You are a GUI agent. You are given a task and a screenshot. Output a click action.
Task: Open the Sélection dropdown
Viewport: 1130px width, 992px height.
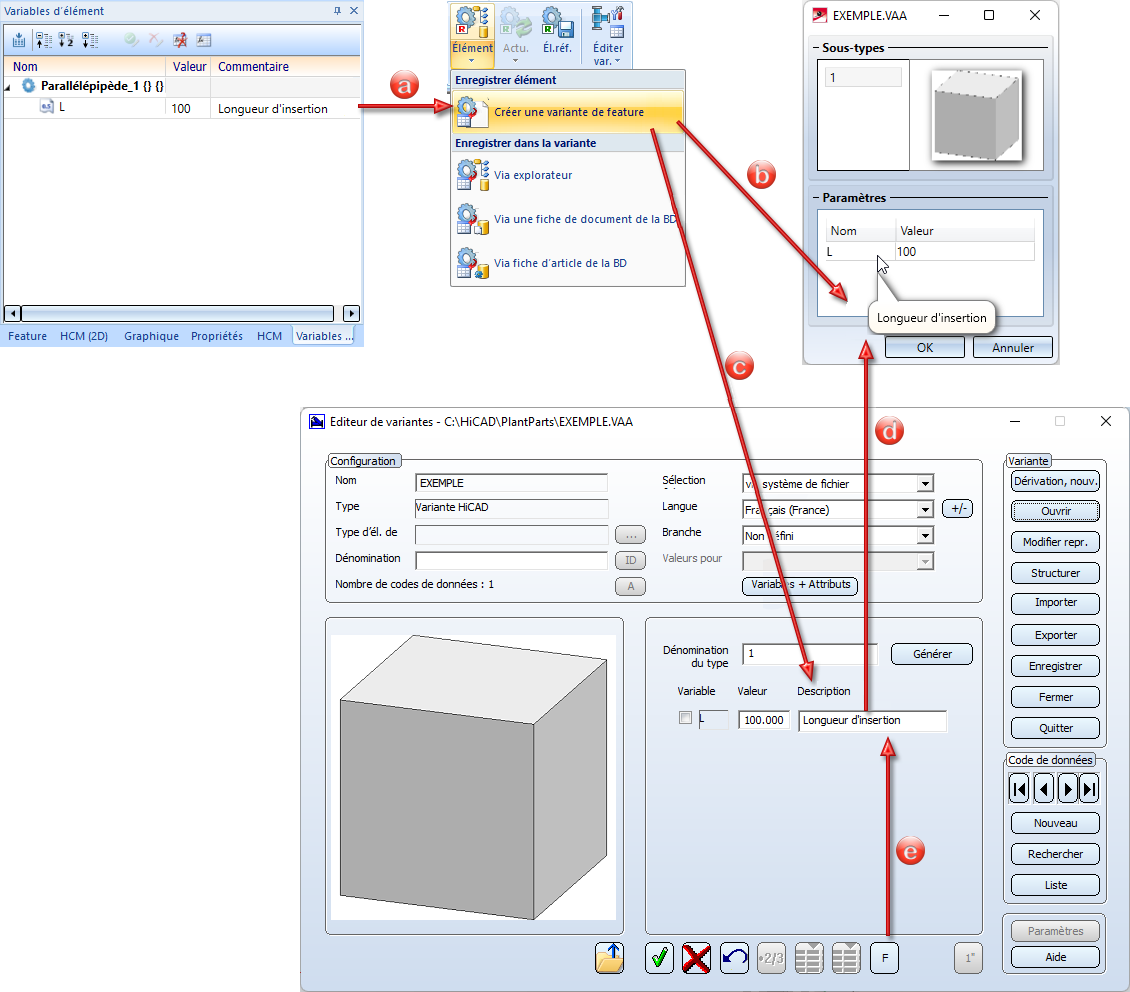pos(925,484)
